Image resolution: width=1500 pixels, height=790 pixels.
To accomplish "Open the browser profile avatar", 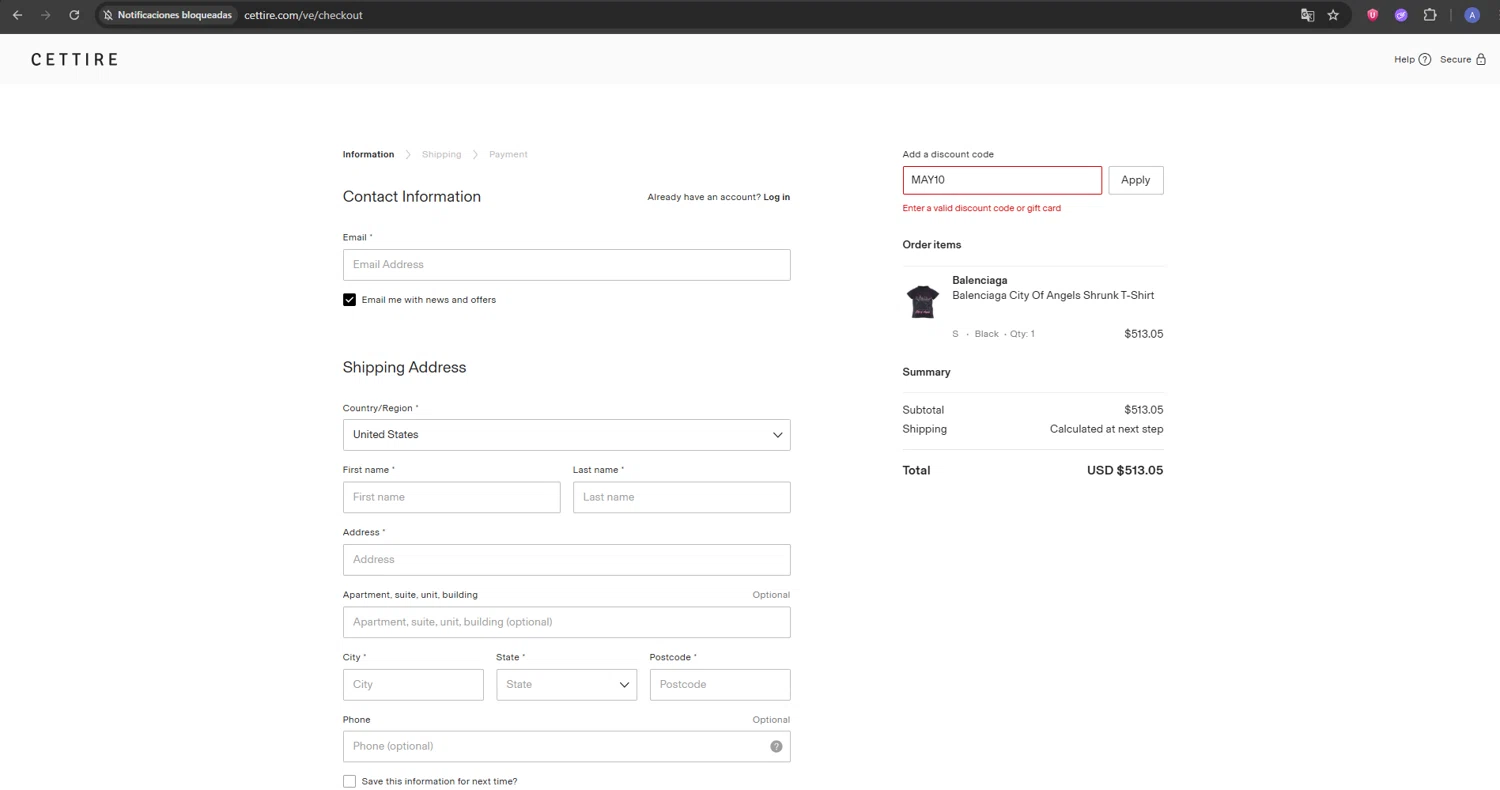I will point(1472,15).
